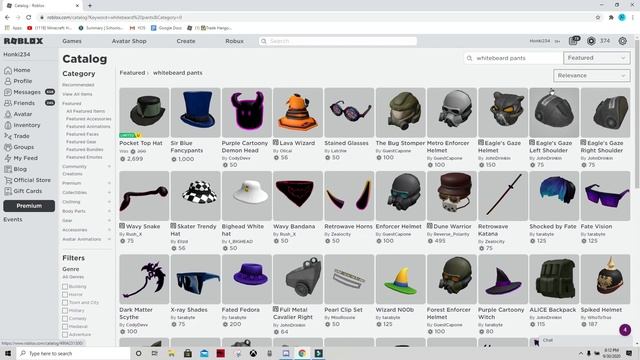Viewport: 640px width, 360px height.
Task: Open the notifications icon in Roblox header
Action: pos(573,41)
